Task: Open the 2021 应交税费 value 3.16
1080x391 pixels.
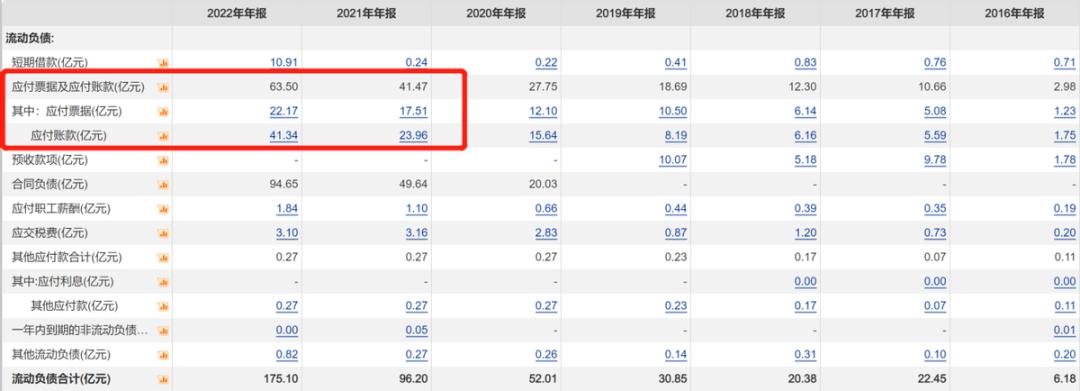Action: pos(417,233)
